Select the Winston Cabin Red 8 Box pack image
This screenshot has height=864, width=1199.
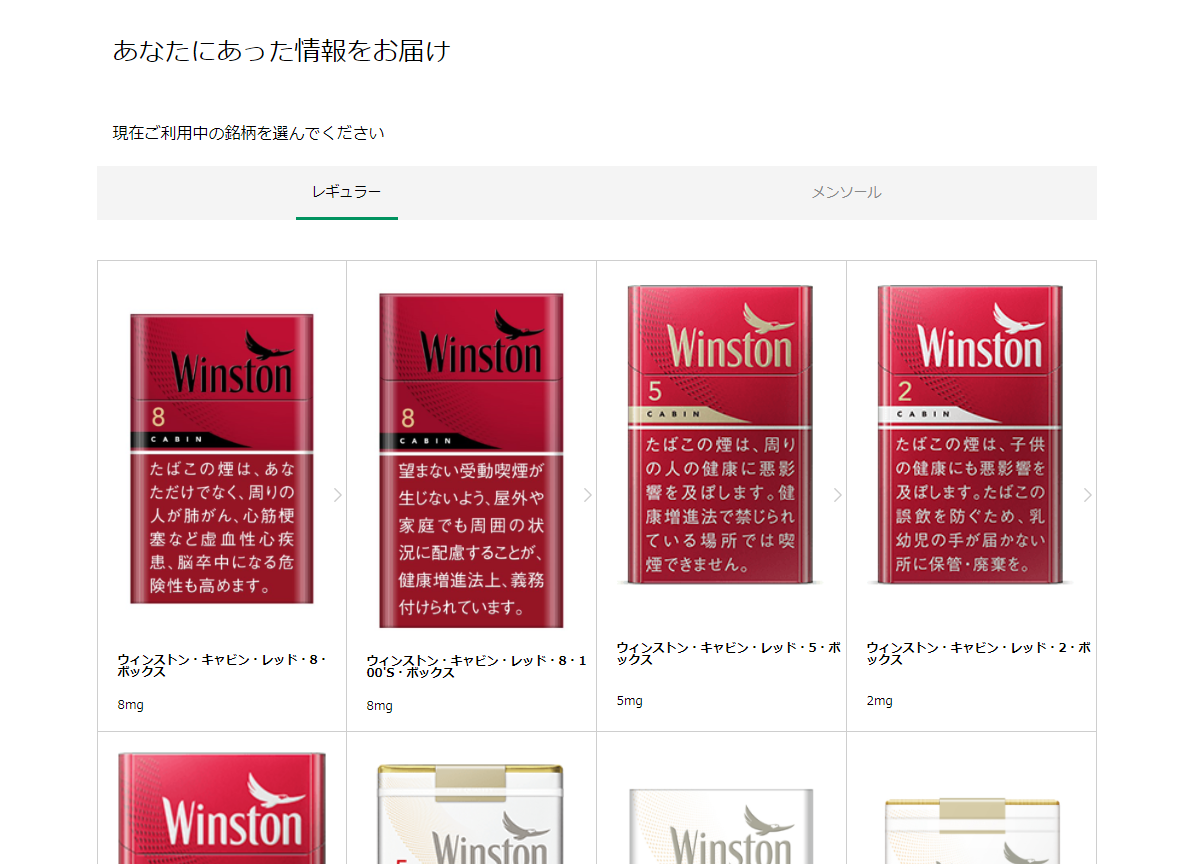[222, 459]
